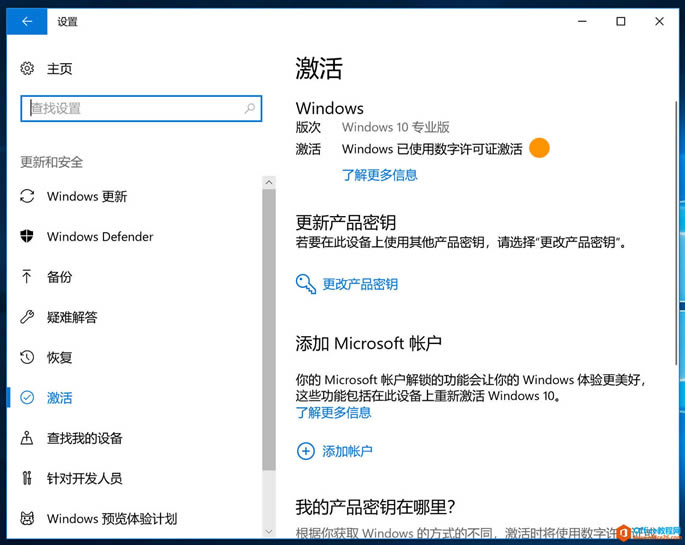
Task: Select 激活 in the sidebar
Action: click(x=59, y=398)
